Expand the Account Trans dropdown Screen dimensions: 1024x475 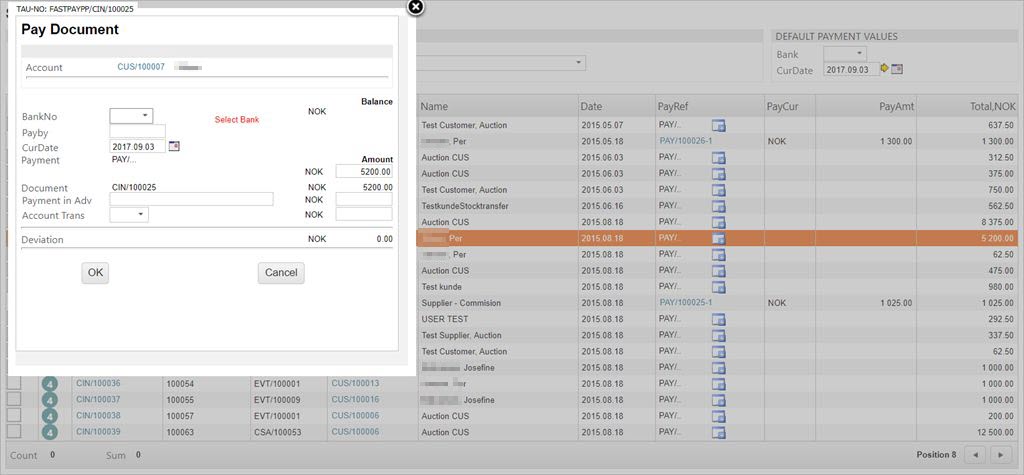[129, 214]
